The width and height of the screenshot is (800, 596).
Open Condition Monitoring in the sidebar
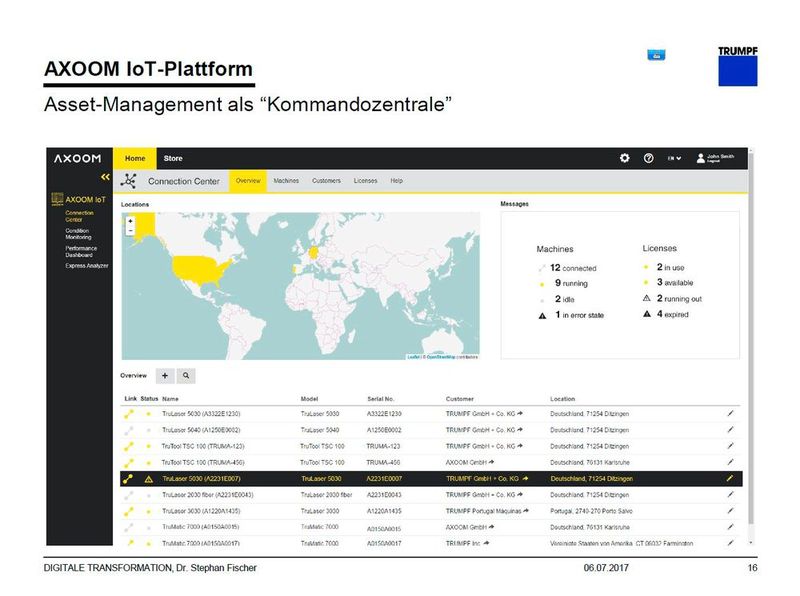click(x=79, y=234)
